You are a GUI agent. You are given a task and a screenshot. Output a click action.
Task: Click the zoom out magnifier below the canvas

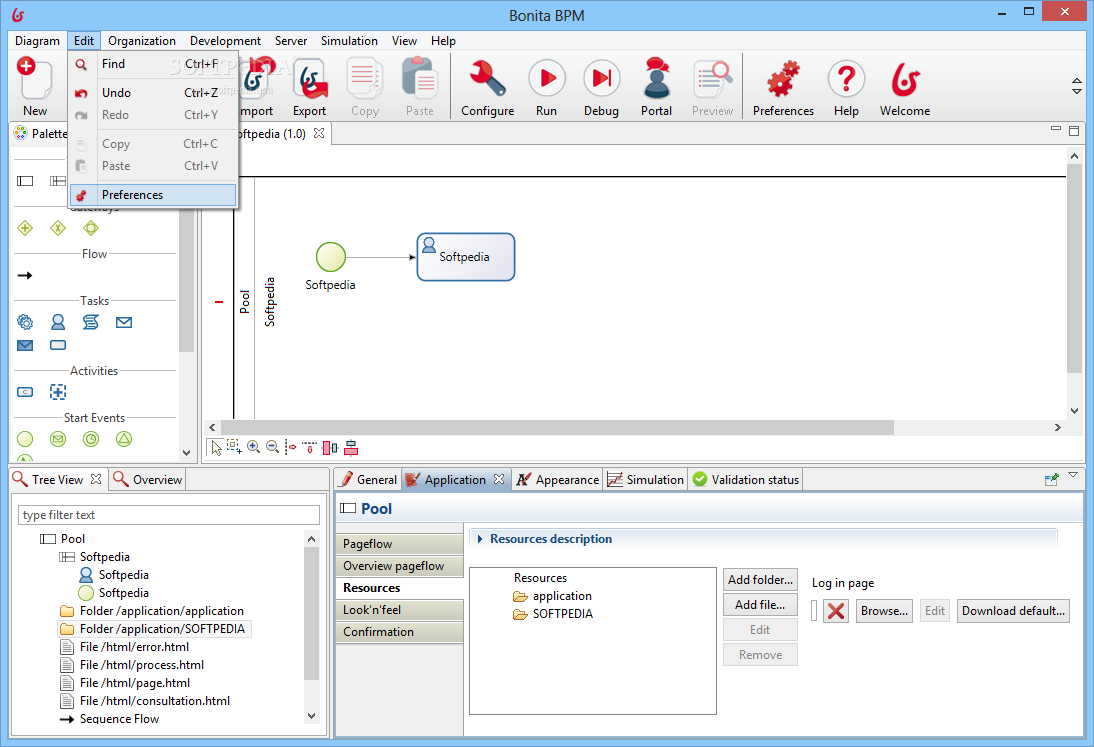tap(273, 447)
